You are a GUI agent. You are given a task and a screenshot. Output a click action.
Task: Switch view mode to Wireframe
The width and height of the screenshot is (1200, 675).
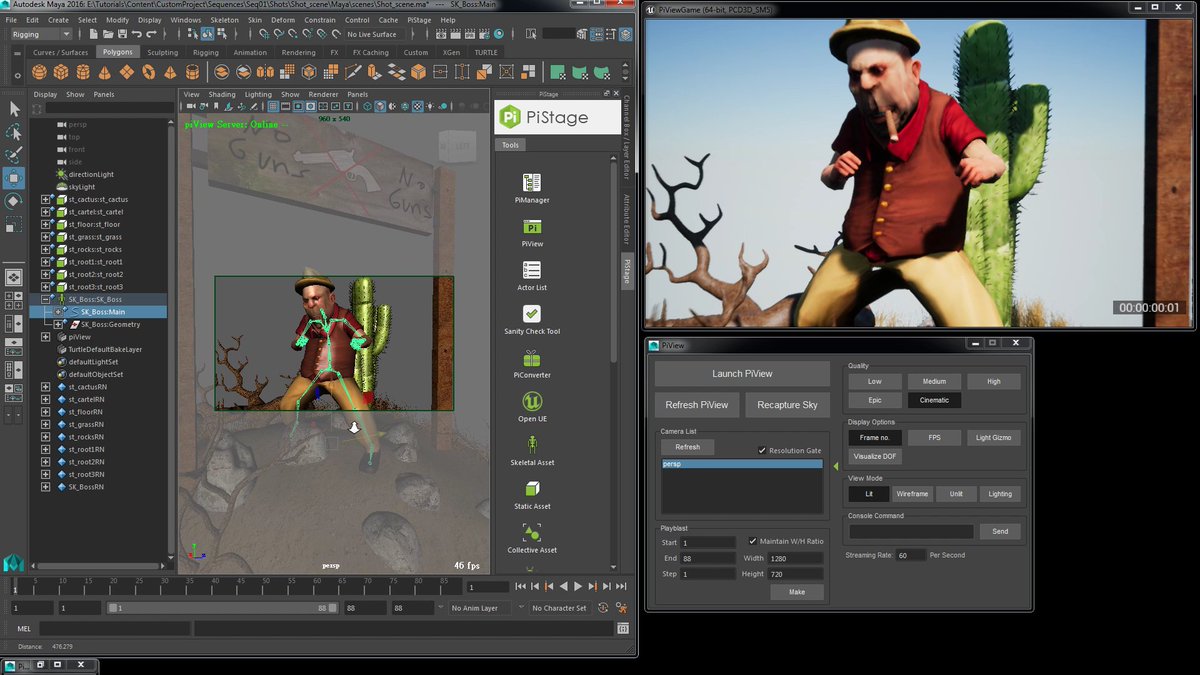(912, 494)
